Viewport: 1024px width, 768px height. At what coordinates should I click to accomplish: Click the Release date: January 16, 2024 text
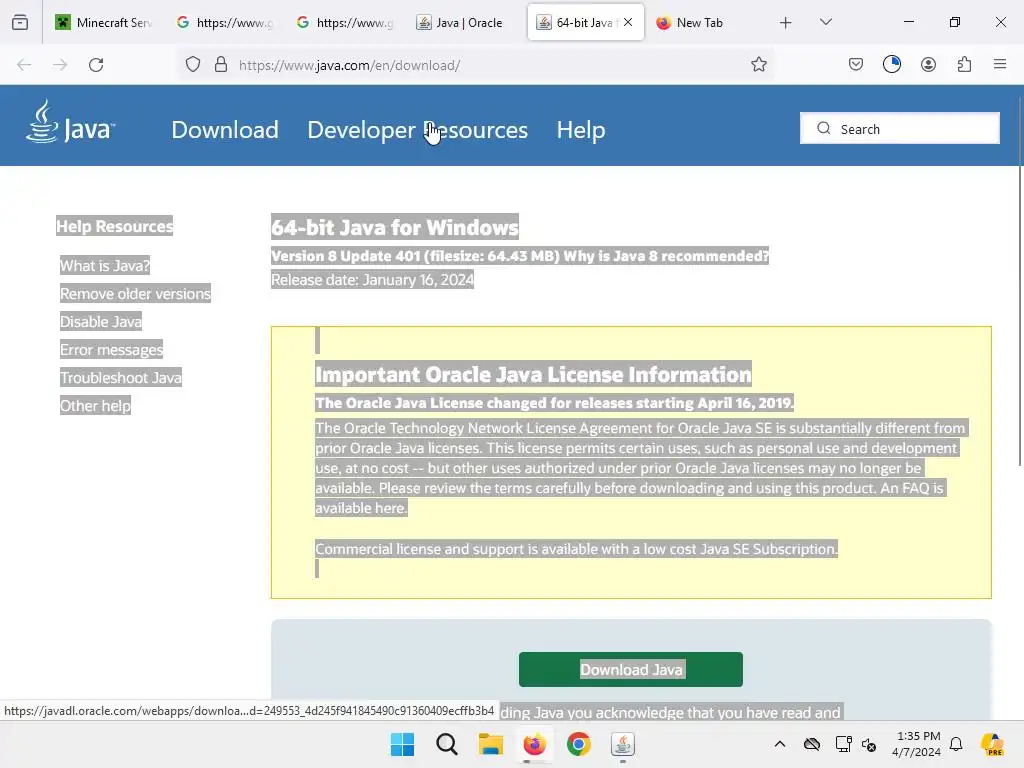(x=372, y=280)
